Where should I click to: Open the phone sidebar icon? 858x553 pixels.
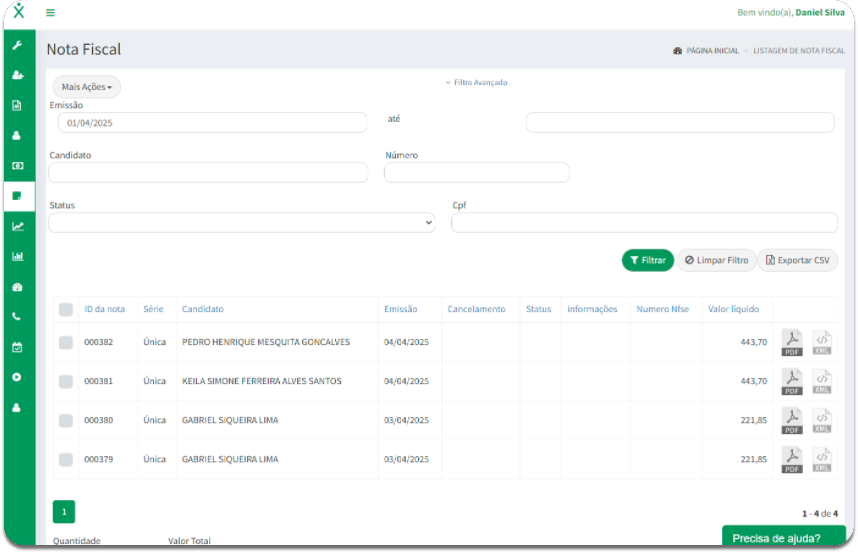coord(17,316)
